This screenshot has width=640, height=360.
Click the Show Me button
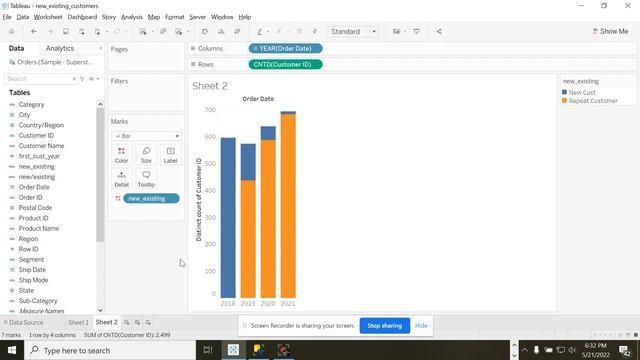click(611, 31)
